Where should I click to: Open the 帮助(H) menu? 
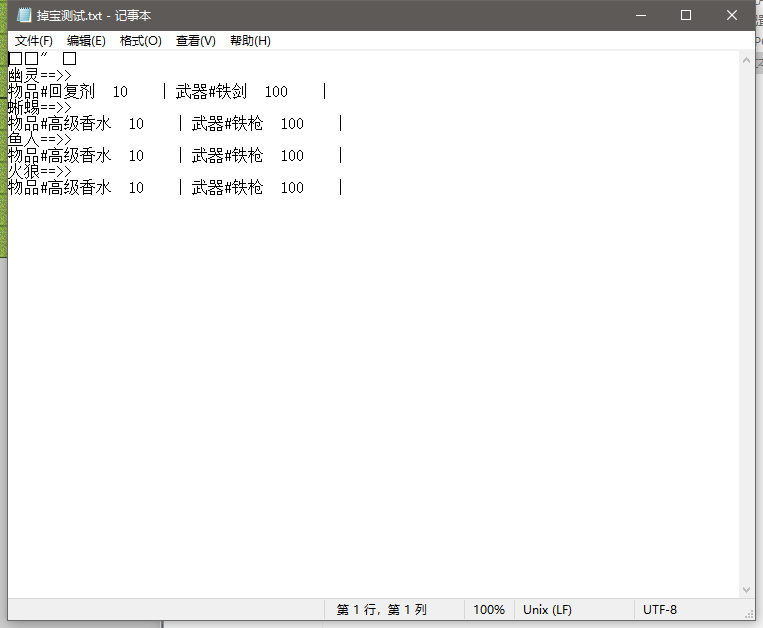(250, 41)
